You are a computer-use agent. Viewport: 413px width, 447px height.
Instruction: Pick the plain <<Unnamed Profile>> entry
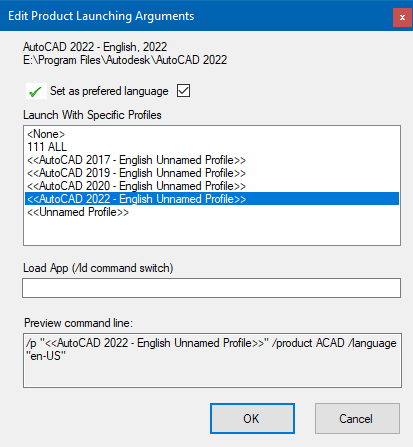pos(78,212)
